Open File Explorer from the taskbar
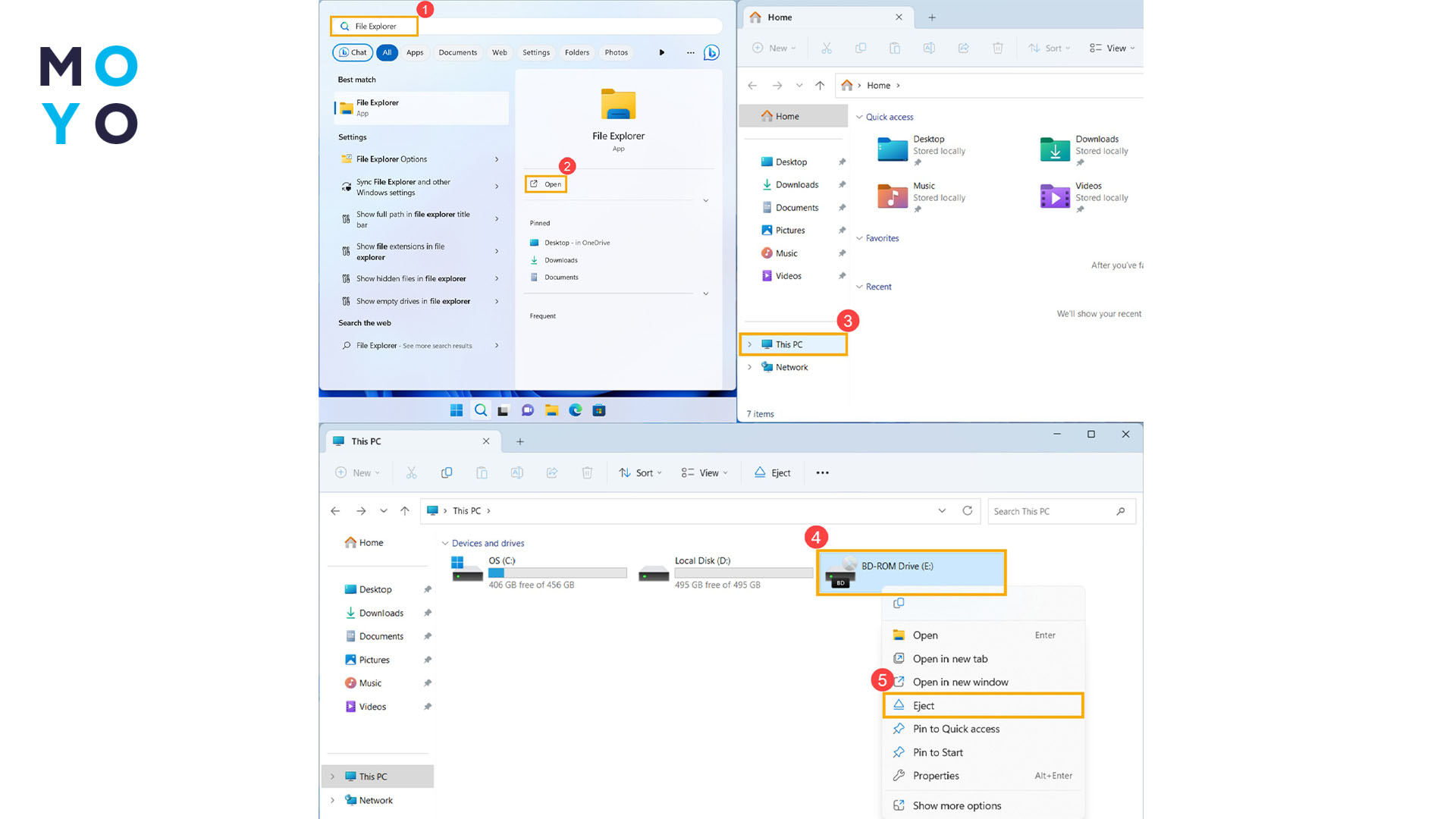The width and height of the screenshot is (1456, 819). 552,410
